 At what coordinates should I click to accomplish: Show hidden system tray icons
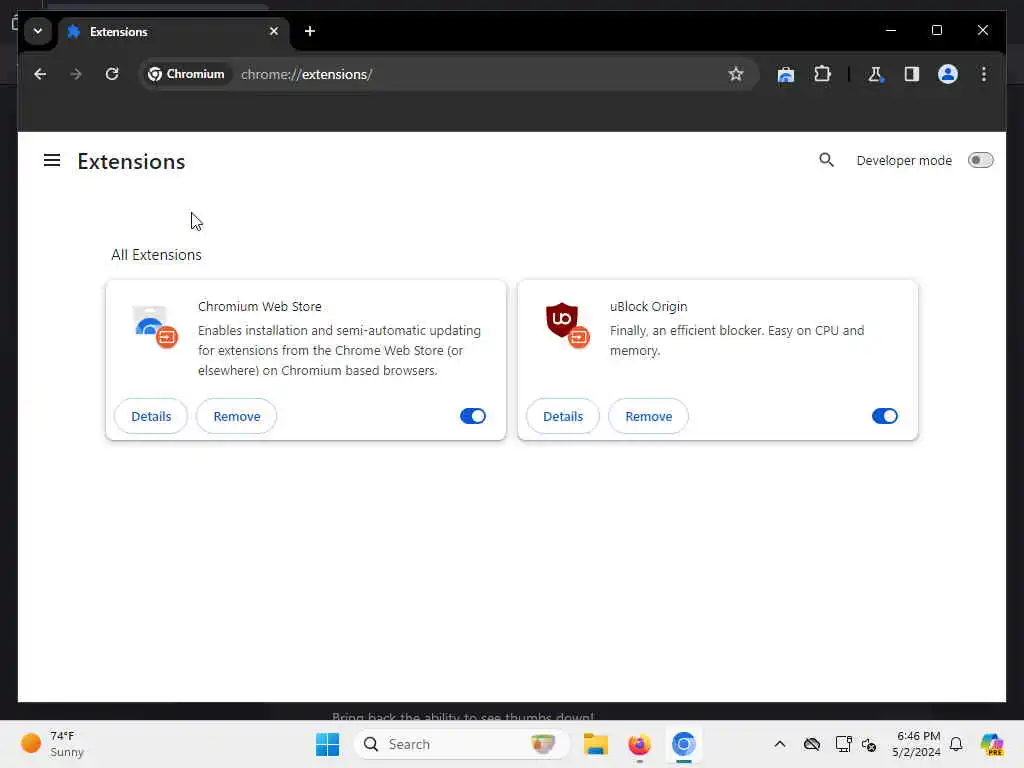(x=780, y=744)
